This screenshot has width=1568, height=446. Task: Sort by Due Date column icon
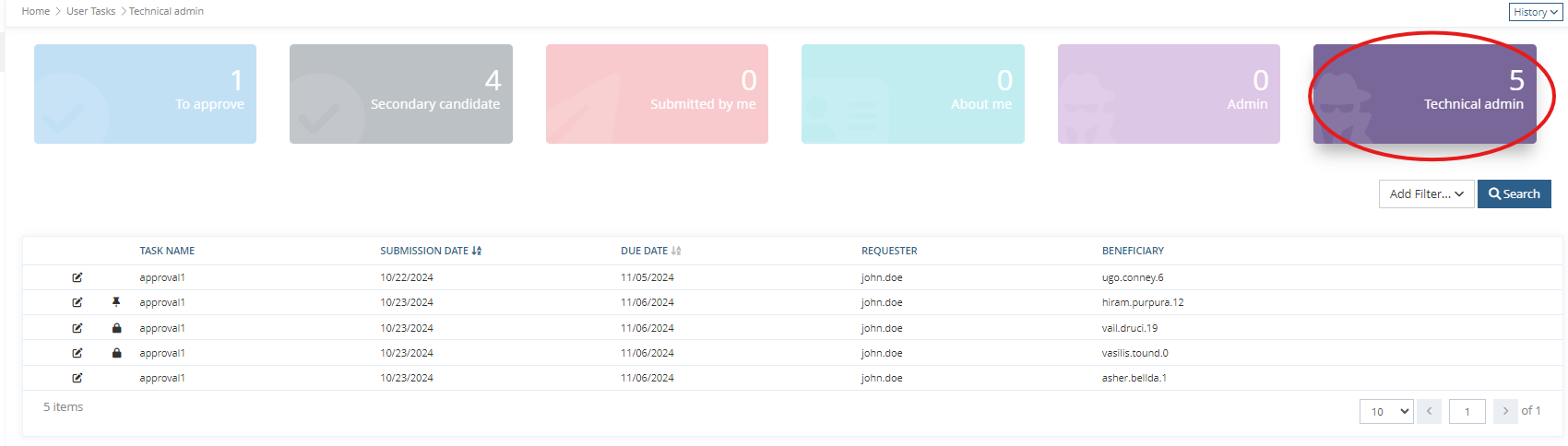676,251
